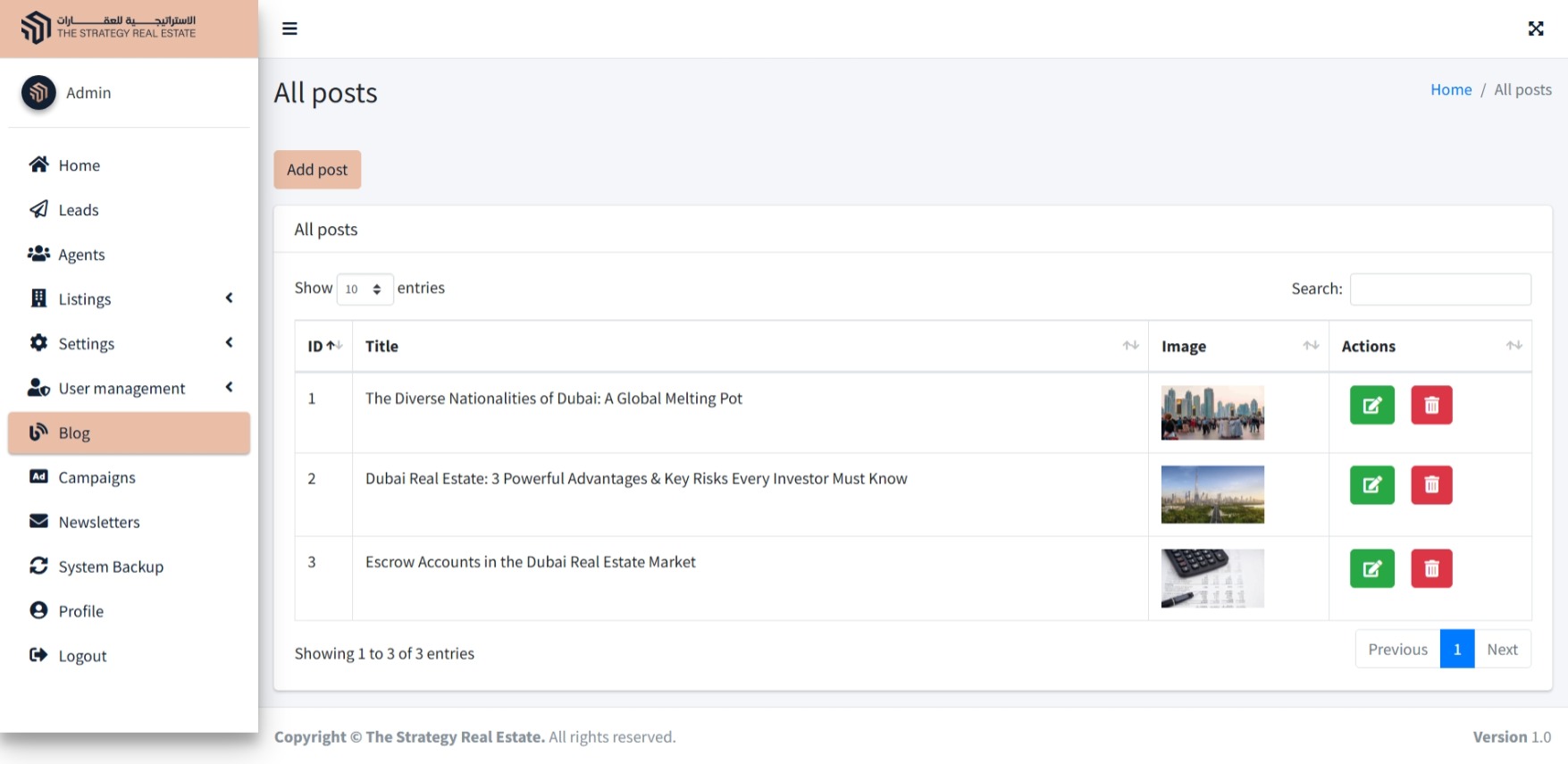
Task: Edit the Escrow Accounts post
Action: 1371,569
